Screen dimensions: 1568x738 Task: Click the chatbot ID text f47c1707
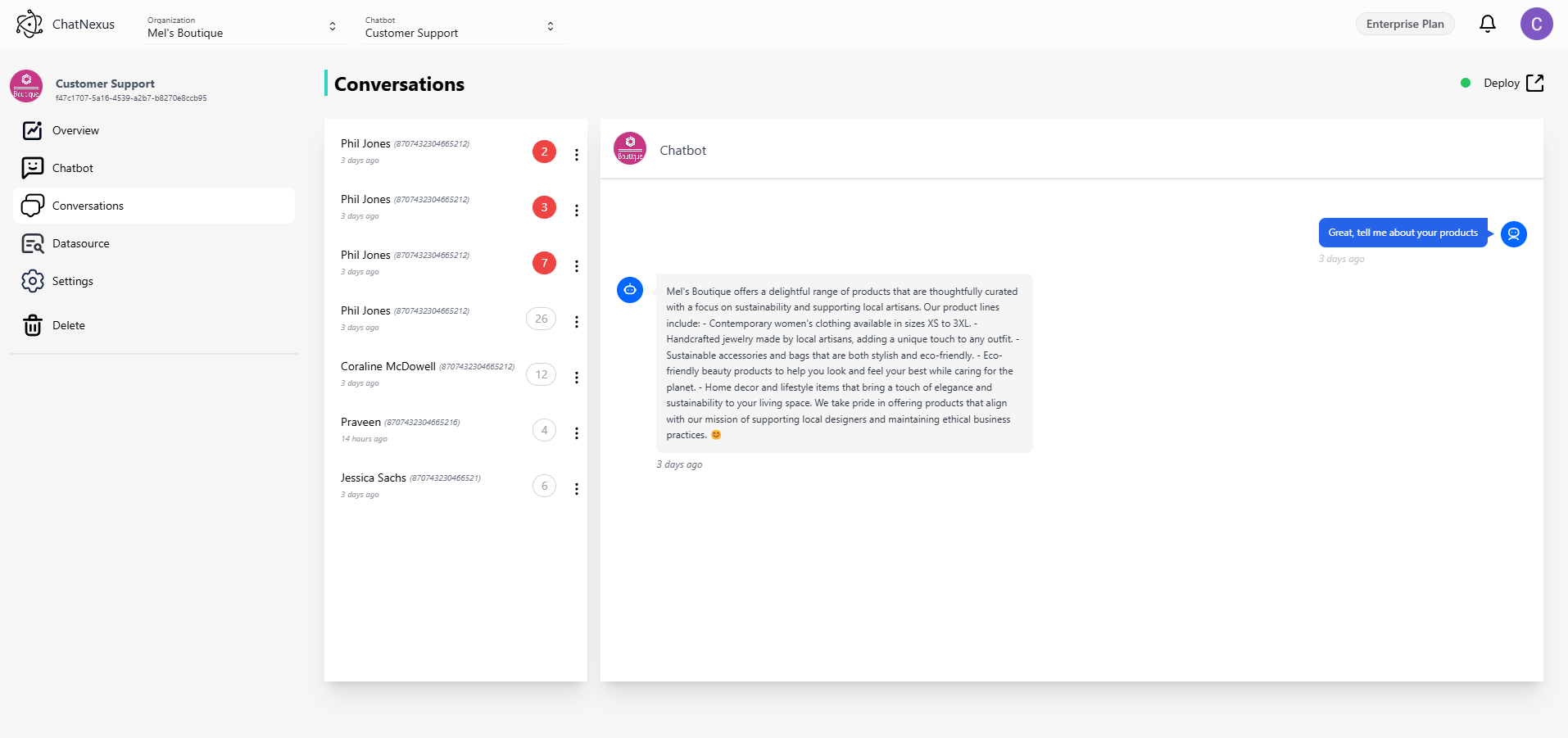pyautogui.click(x=131, y=98)
